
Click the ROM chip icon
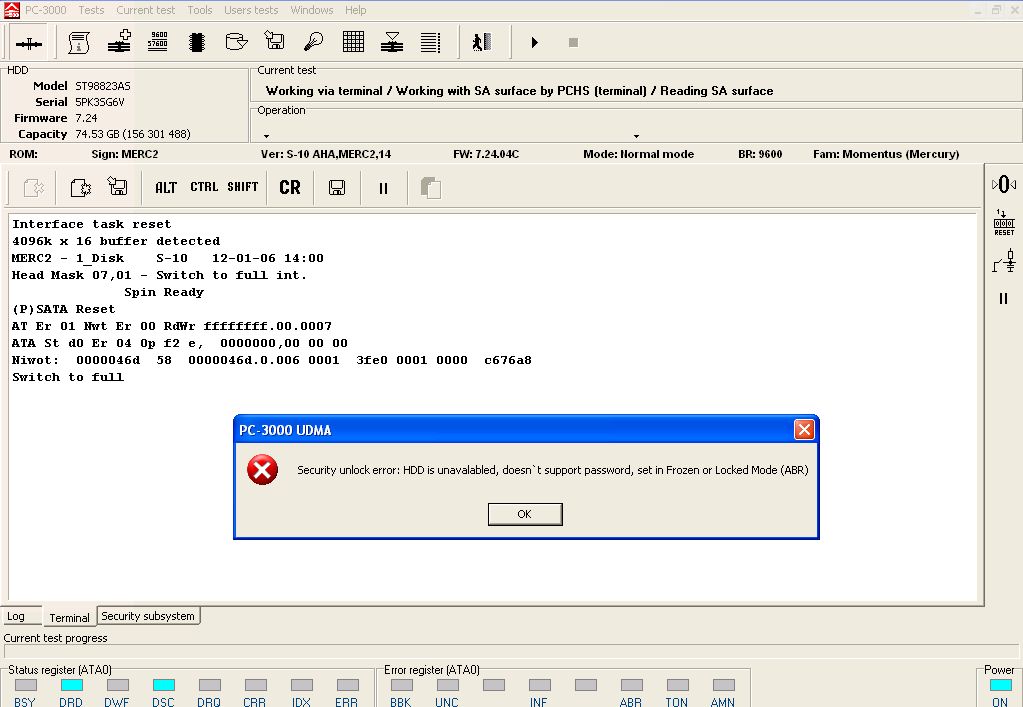[197, 42]
